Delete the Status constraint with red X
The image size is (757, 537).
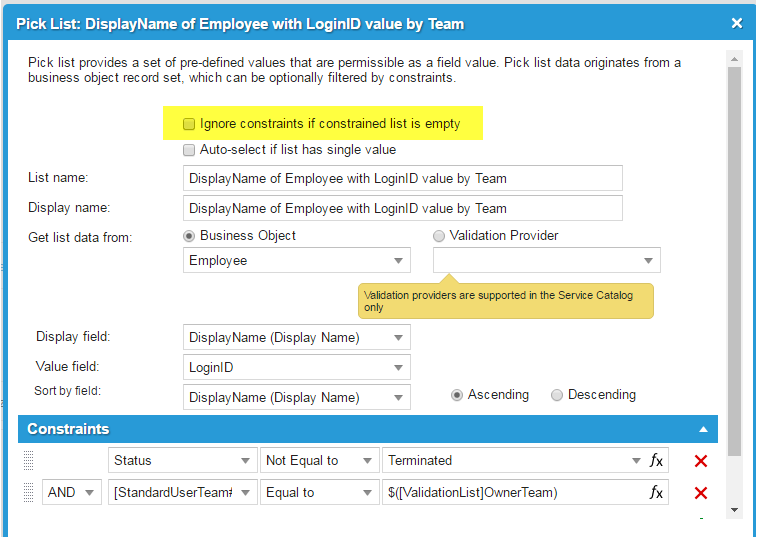701,461
